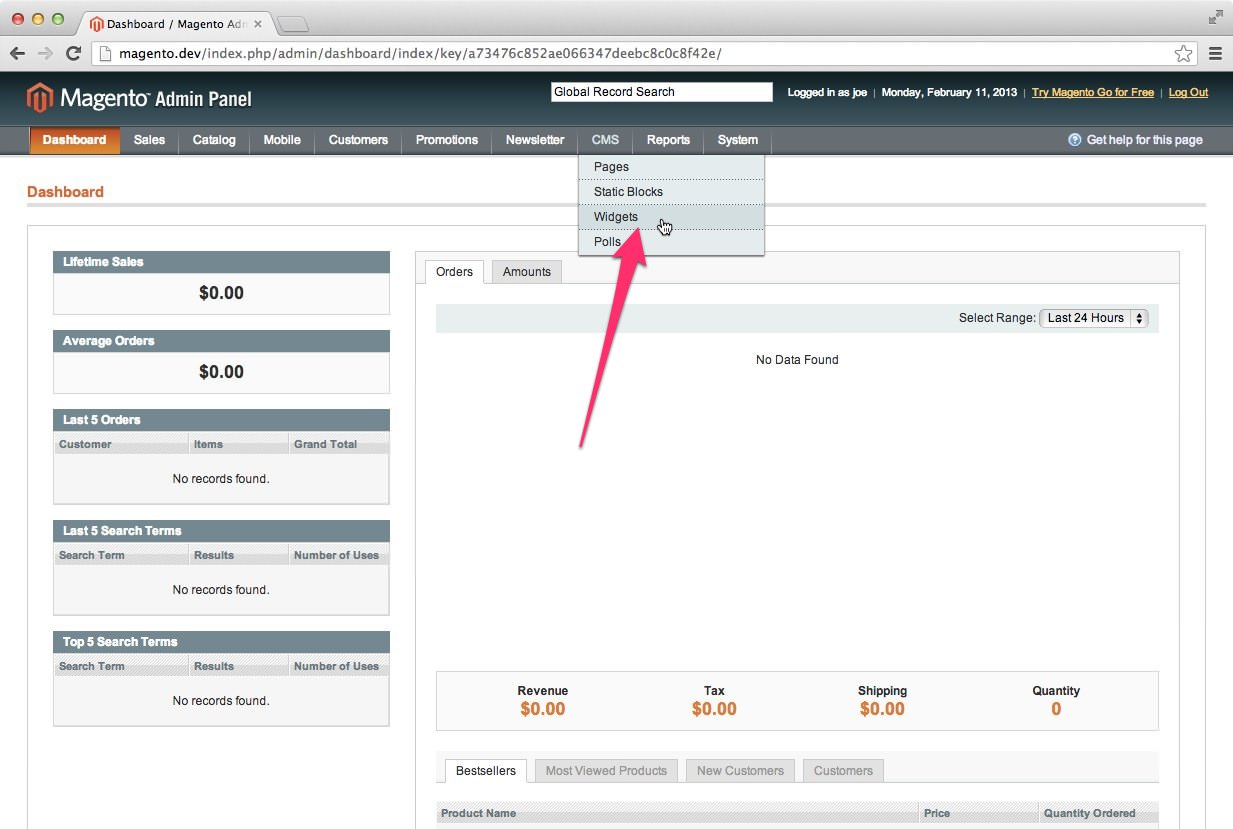Viewport: 1233px width, 829px height.
Task: Switch to the Amounts tab
Action: click(x=526, y=272)
